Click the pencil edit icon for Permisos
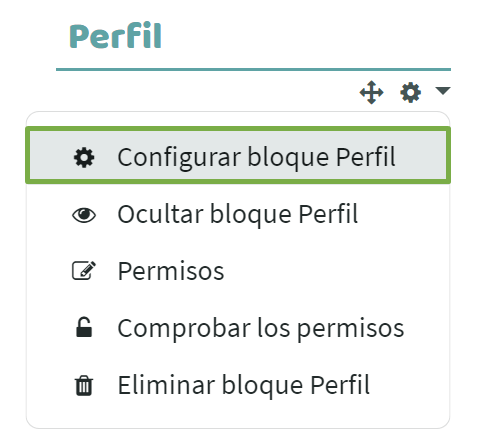 pos(84,270)
